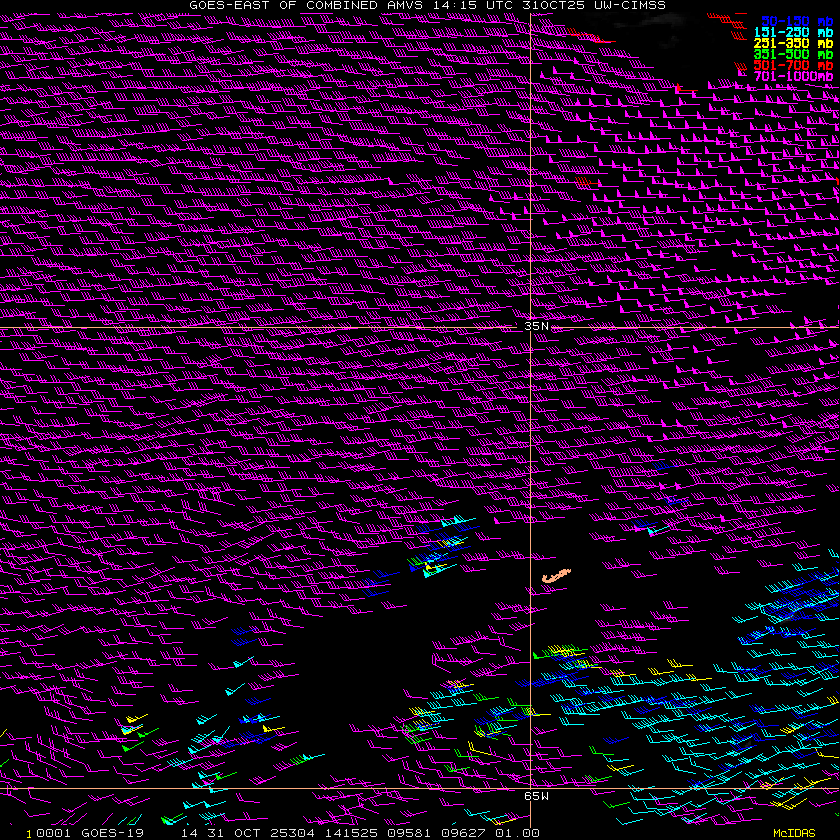Click the yellow 251-350 mb legend entry

(793, 43)
